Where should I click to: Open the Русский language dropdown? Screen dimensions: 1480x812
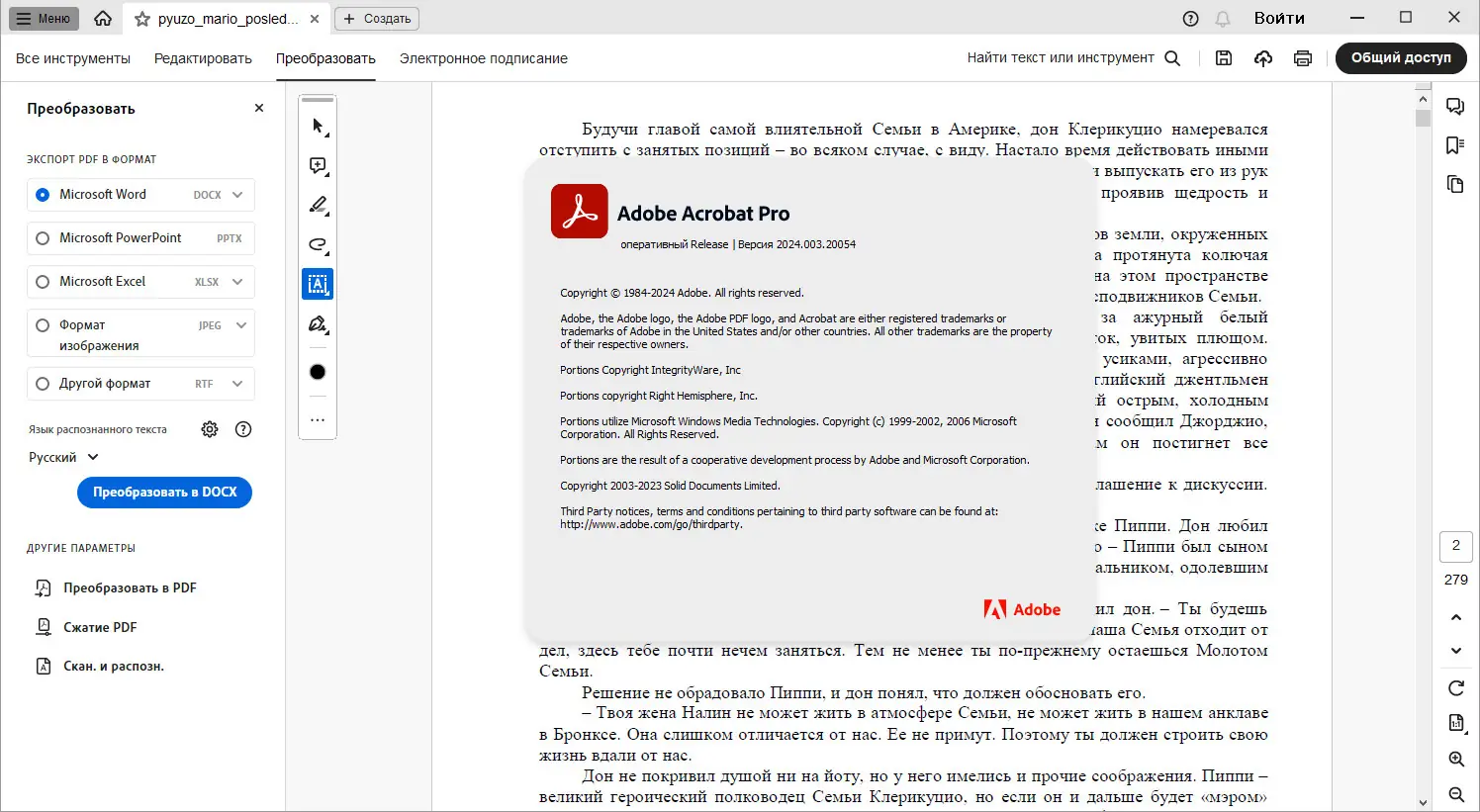64,458
